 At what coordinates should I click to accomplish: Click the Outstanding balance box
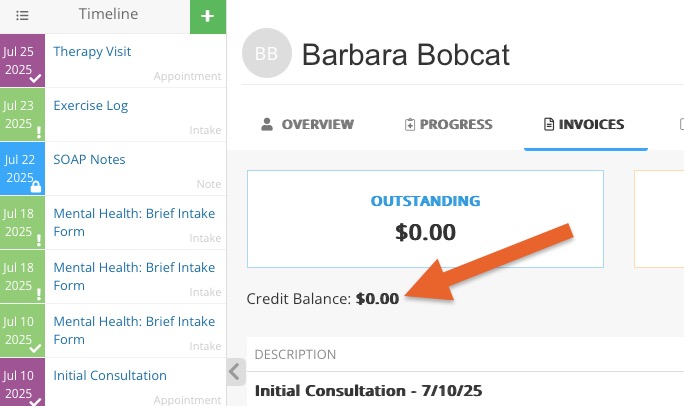(x=425, y=219)
